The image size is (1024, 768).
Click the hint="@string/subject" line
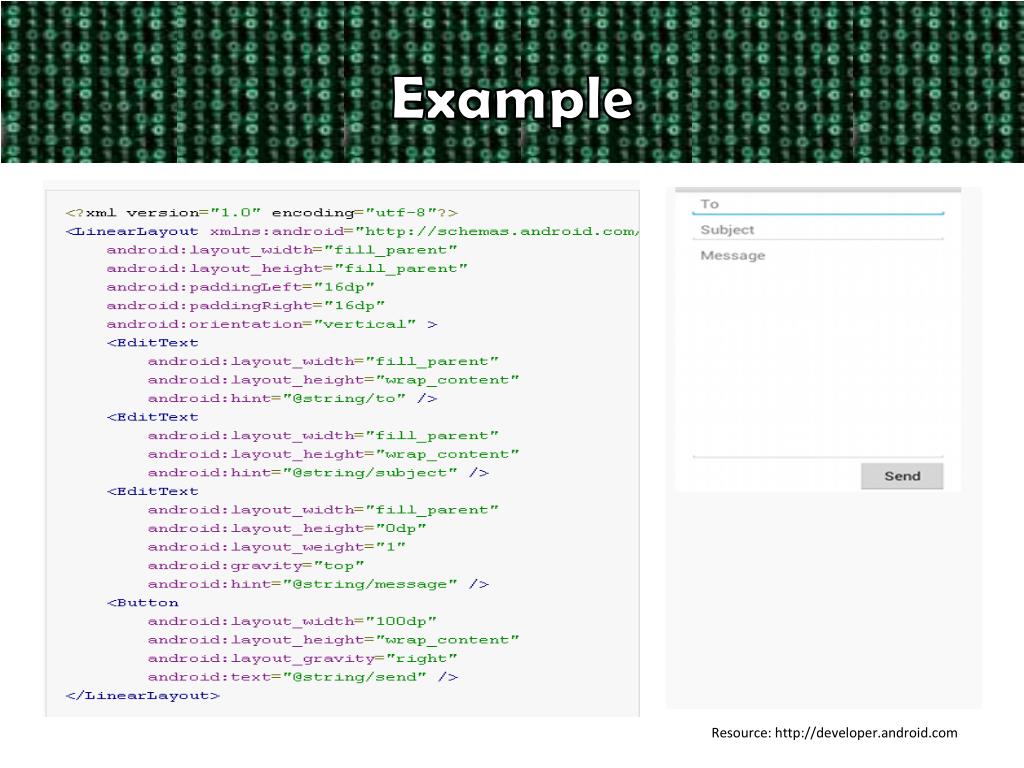(x=318, y=473)
